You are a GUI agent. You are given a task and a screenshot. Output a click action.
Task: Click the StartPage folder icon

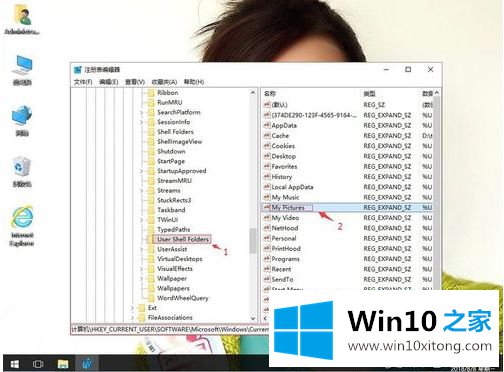[x=151, y=161]
